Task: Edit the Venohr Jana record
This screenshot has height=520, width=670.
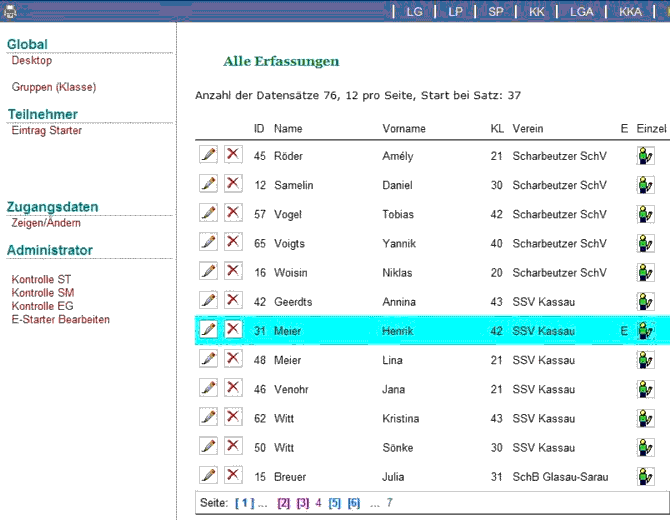Action: tap(208, 388)
